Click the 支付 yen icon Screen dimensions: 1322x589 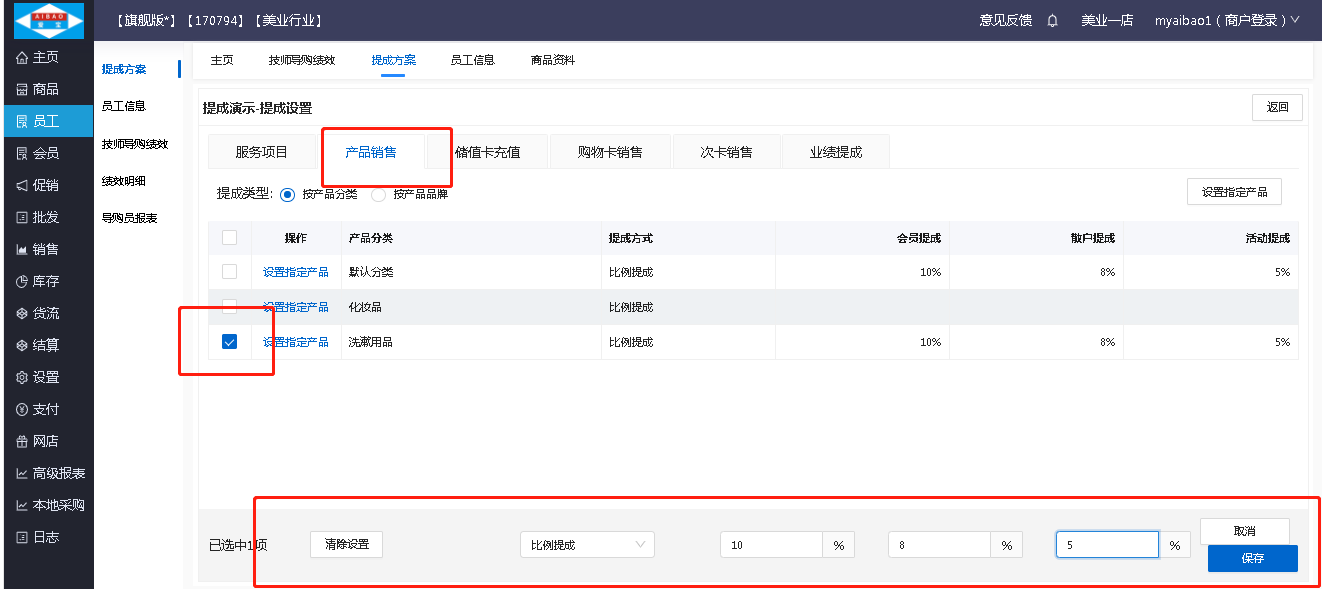(x=22, y=410)
